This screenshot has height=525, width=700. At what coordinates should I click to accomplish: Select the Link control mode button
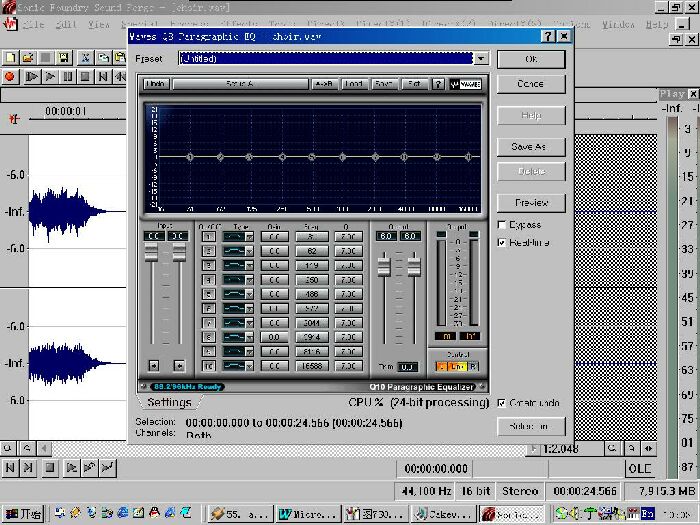(457, 367)
